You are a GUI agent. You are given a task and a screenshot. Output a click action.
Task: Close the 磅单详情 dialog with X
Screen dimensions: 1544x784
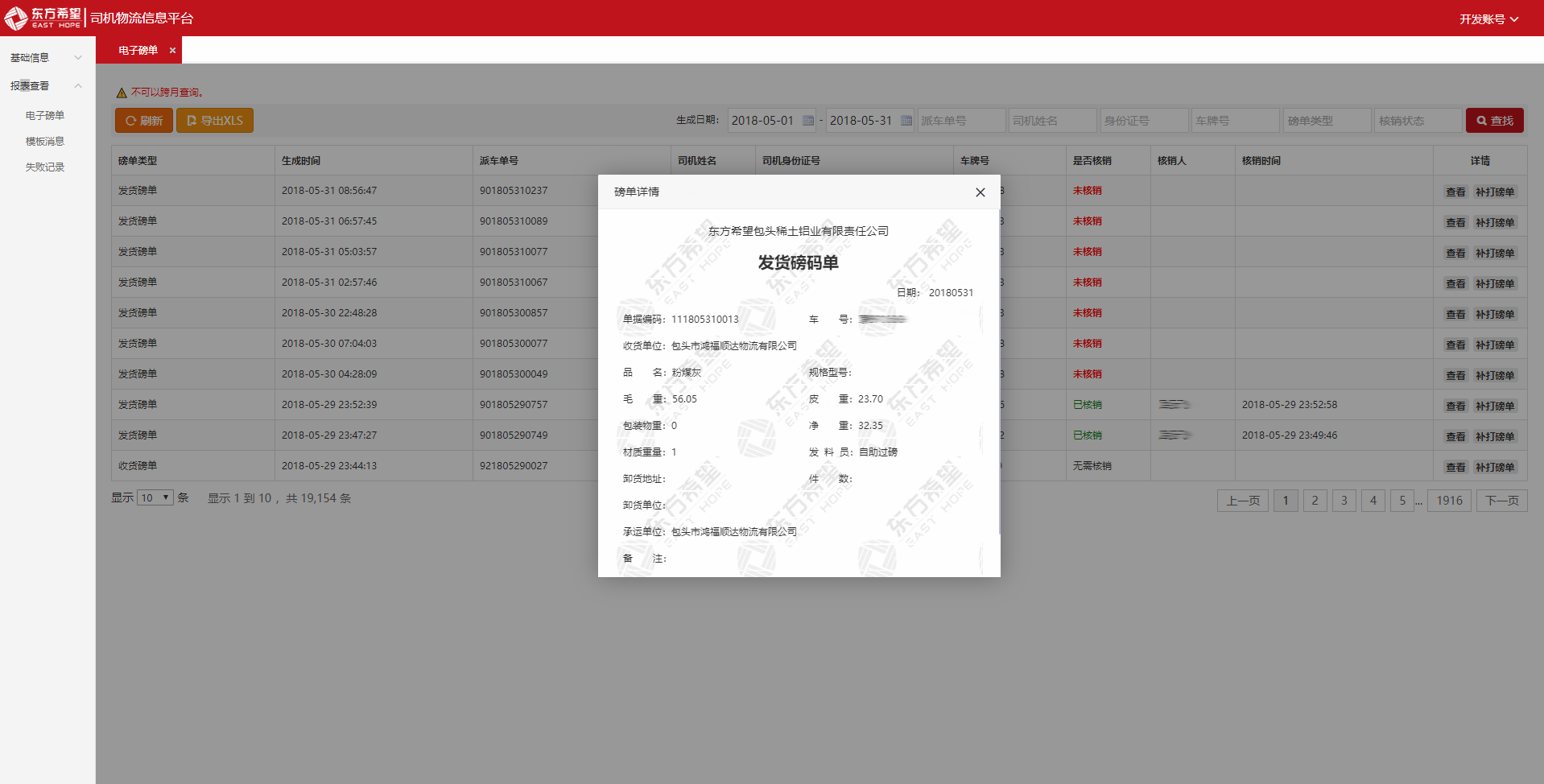(980, 192)
